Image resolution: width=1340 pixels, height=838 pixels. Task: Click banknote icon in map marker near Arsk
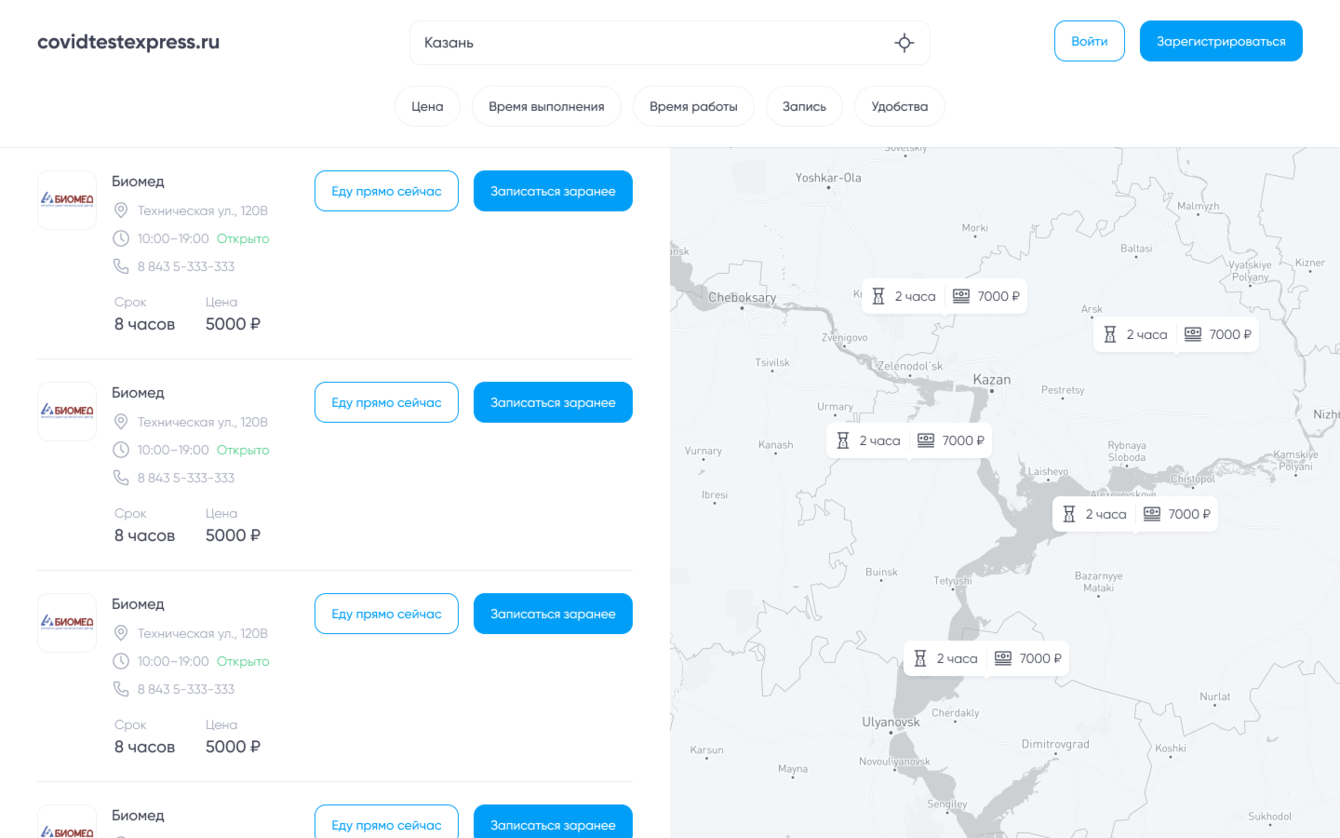pos(1193,334)
